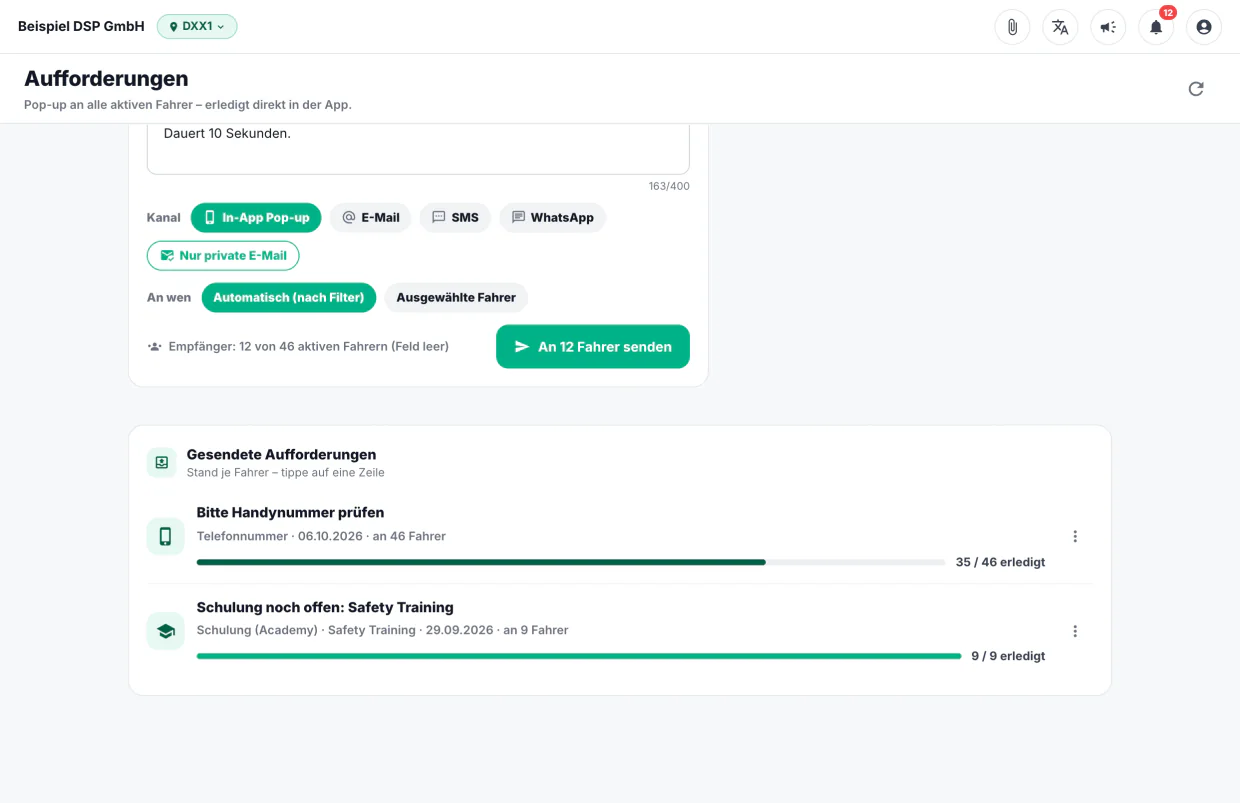
Task: Open Schulung noch offen: Safety Training request
Action: [620, 631]
